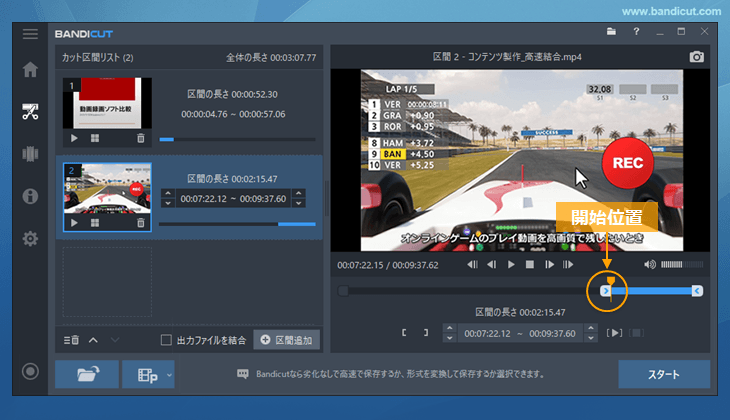Click the current time 00:07:22.15 display
Screen dimensions: 730x420
click(360, 265)
